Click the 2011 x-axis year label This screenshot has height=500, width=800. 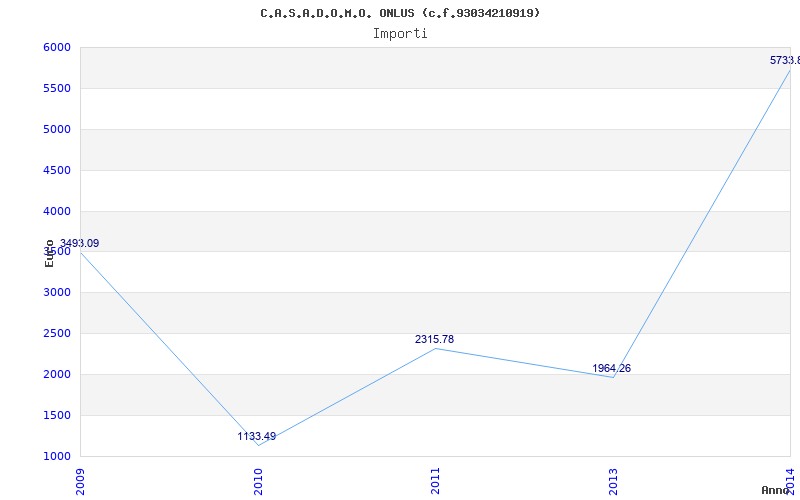pyautogui.click(x=435, y=481)
